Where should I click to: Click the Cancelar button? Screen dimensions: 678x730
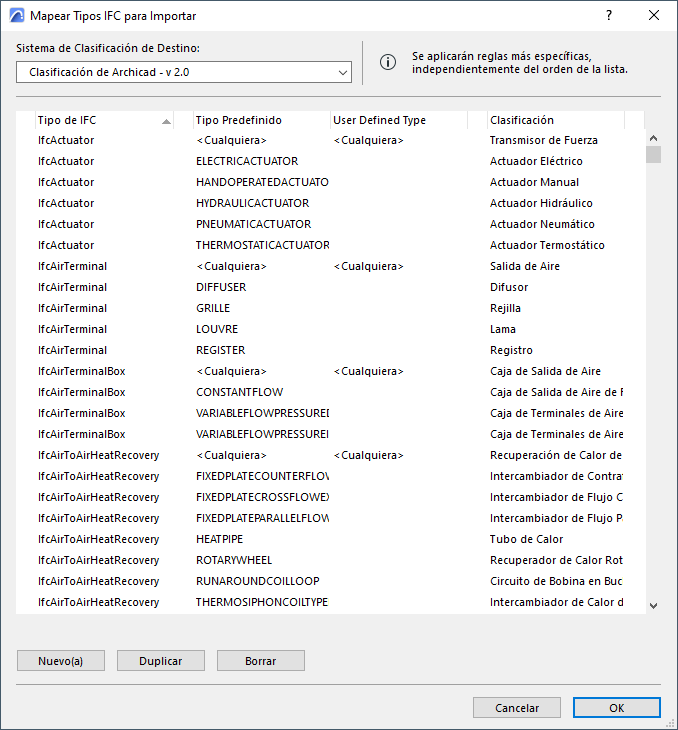tap(517, 708)
